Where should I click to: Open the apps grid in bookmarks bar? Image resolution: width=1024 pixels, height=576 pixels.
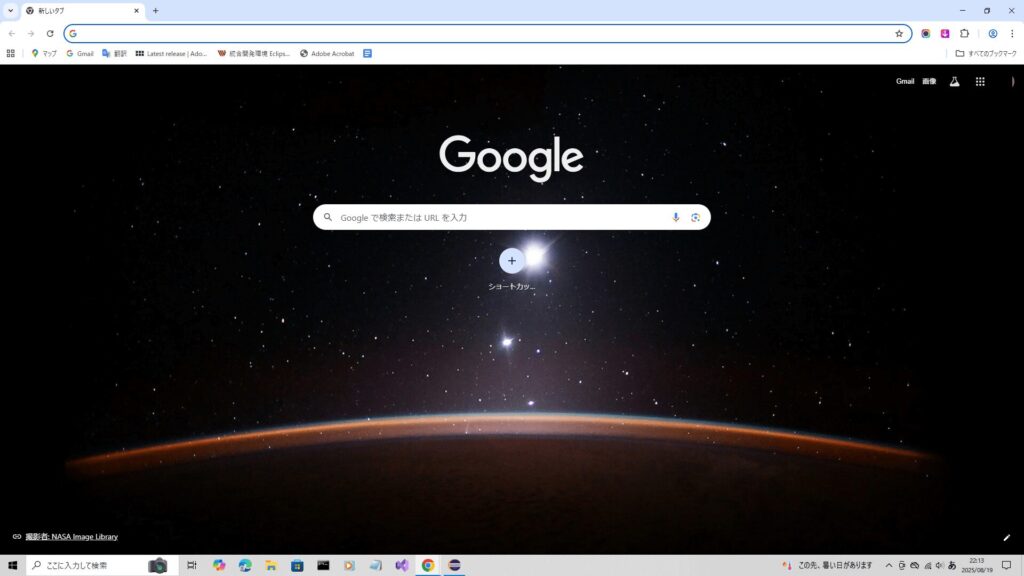click(x=10, y=54)
